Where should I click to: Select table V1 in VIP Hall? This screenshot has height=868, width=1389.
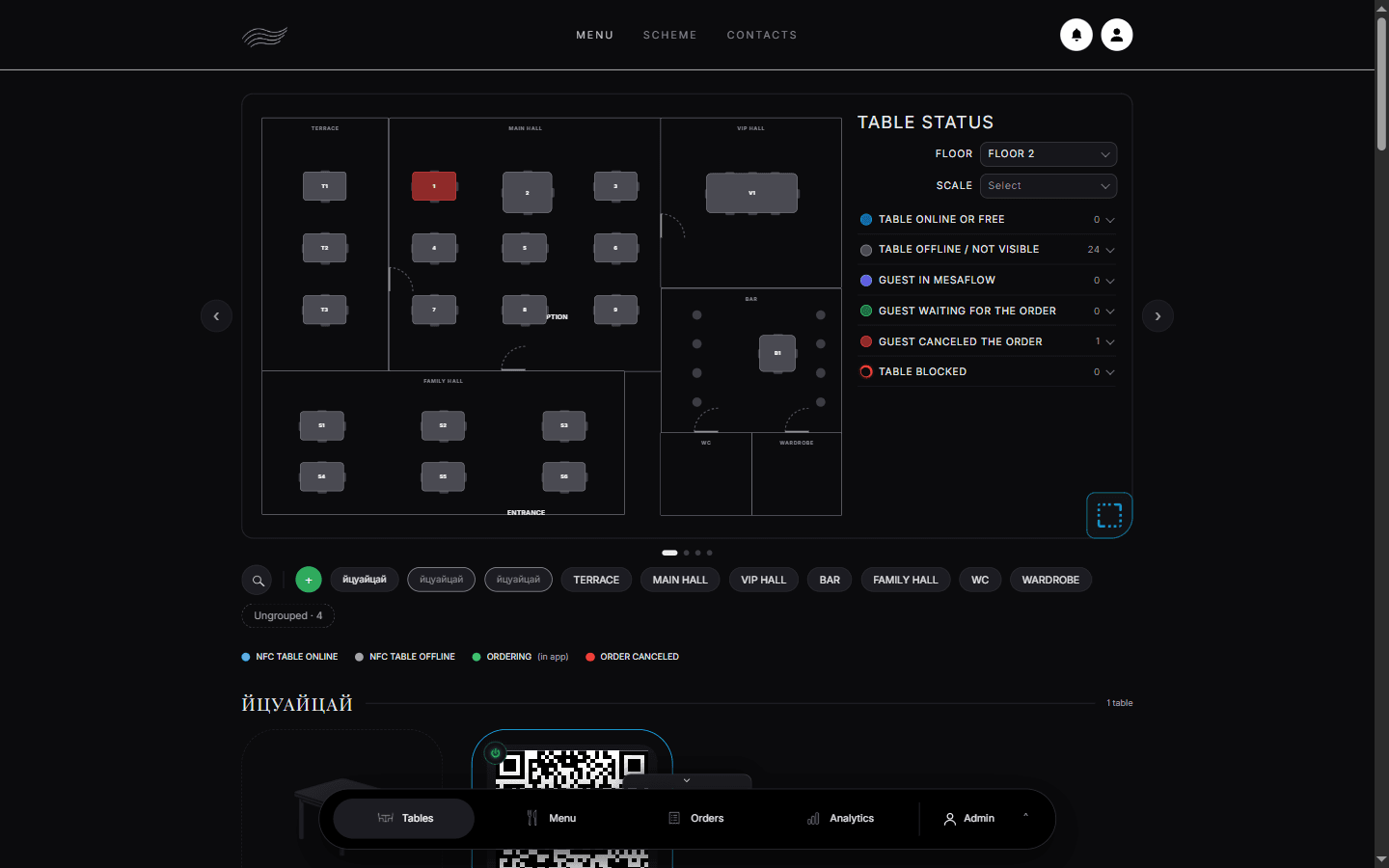[752, 193]
